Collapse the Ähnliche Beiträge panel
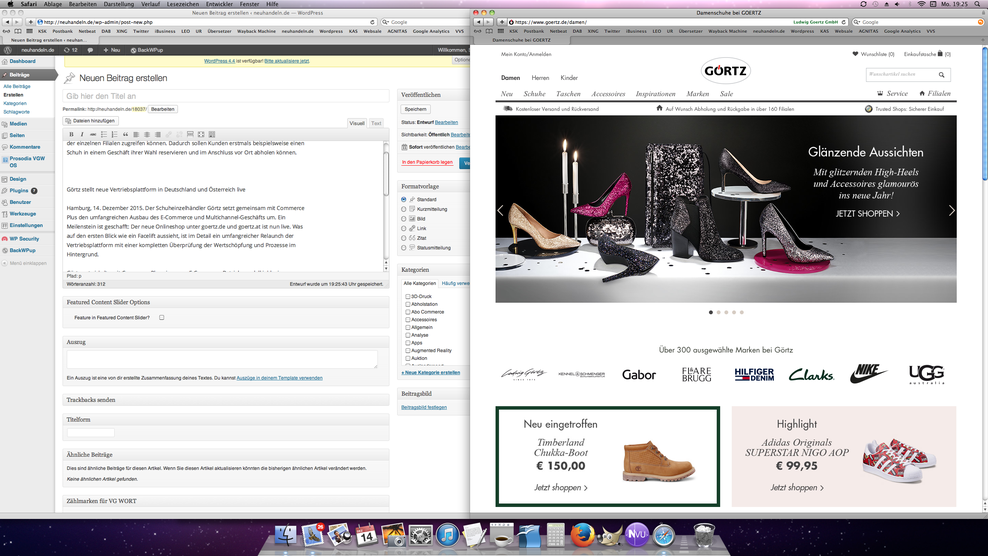 click(x=226, y=455)
